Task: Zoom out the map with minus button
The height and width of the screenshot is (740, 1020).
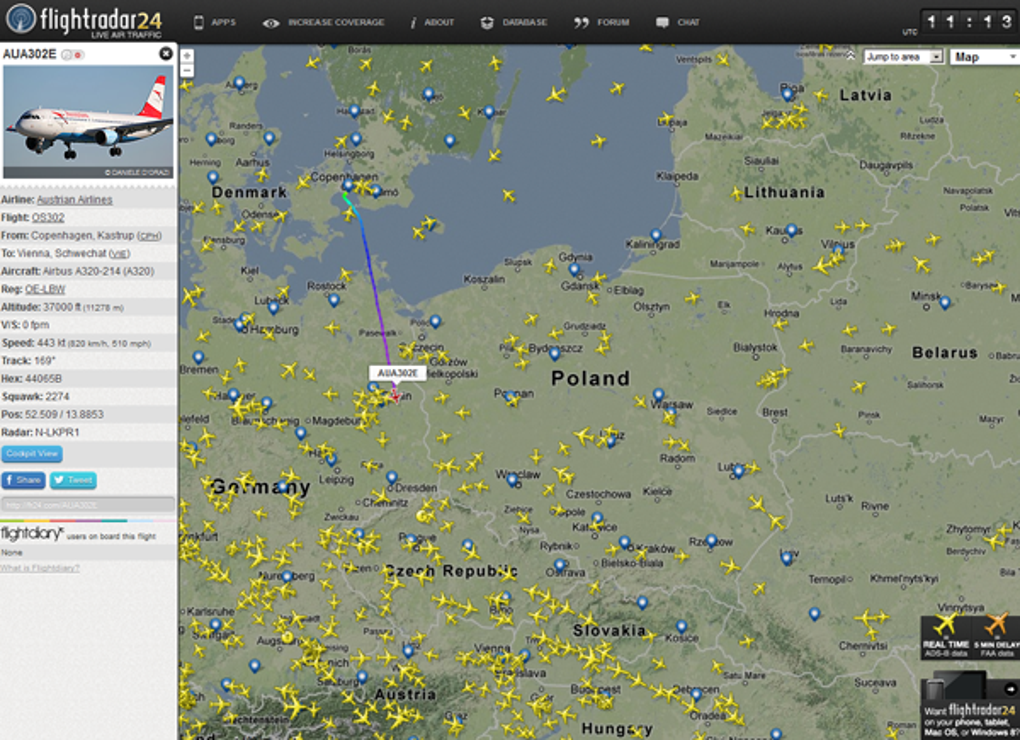Action: [187, 70]
